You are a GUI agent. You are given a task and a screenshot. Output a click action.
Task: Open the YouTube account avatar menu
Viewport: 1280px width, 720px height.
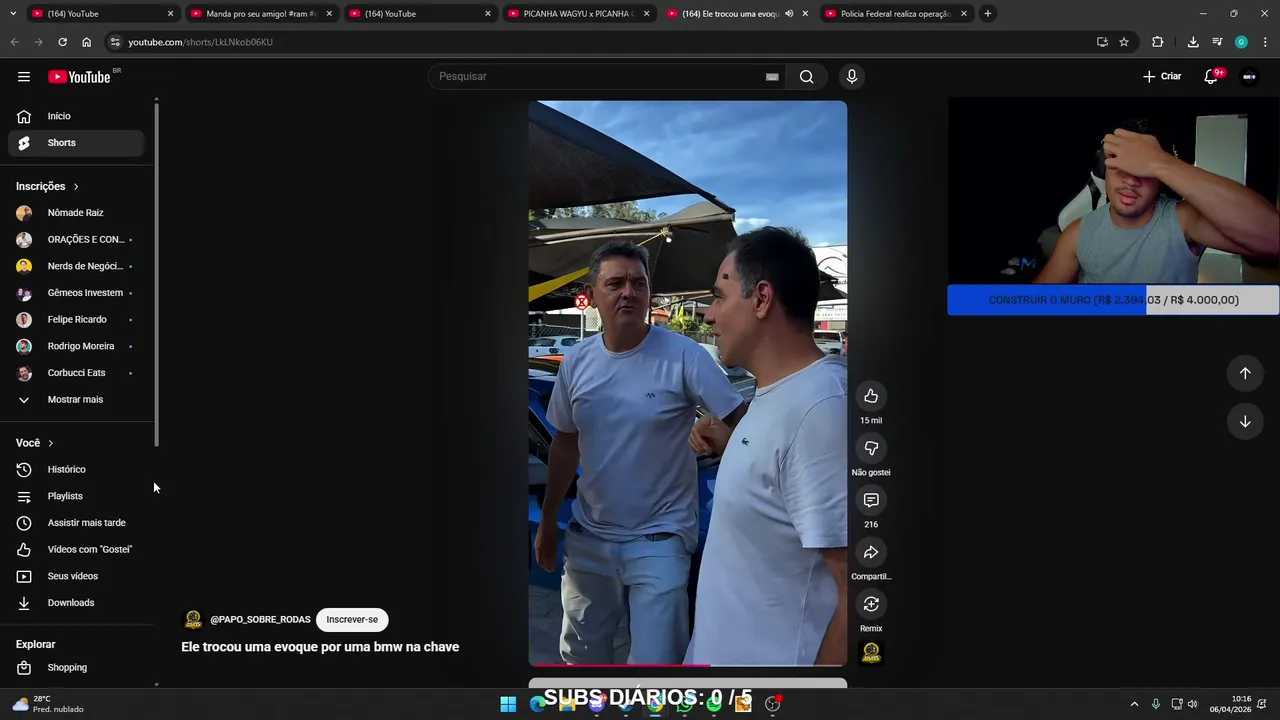(x=1249, y=77)
